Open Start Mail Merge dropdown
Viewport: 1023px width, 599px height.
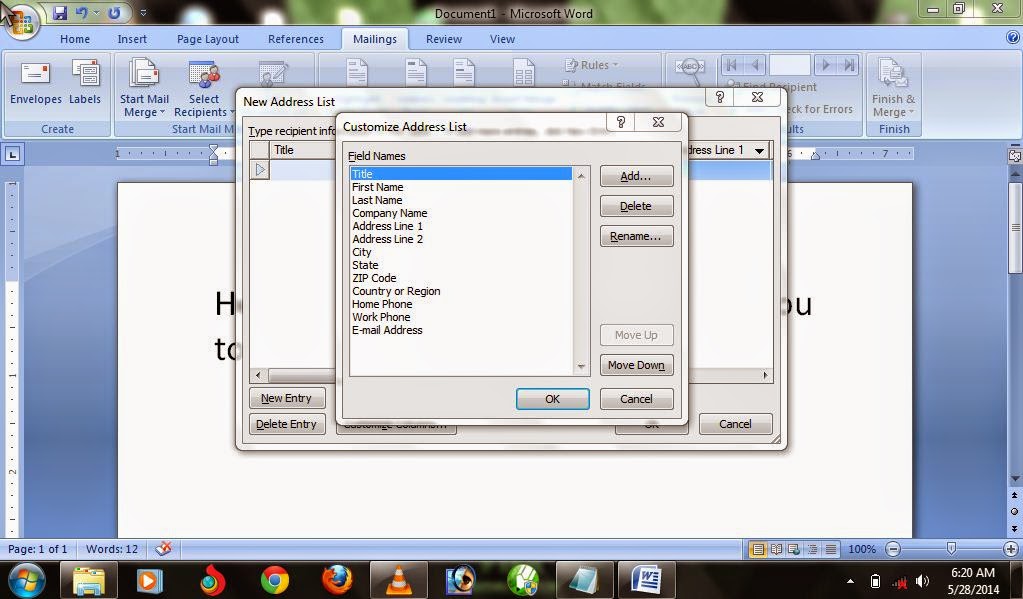[144, 87]
